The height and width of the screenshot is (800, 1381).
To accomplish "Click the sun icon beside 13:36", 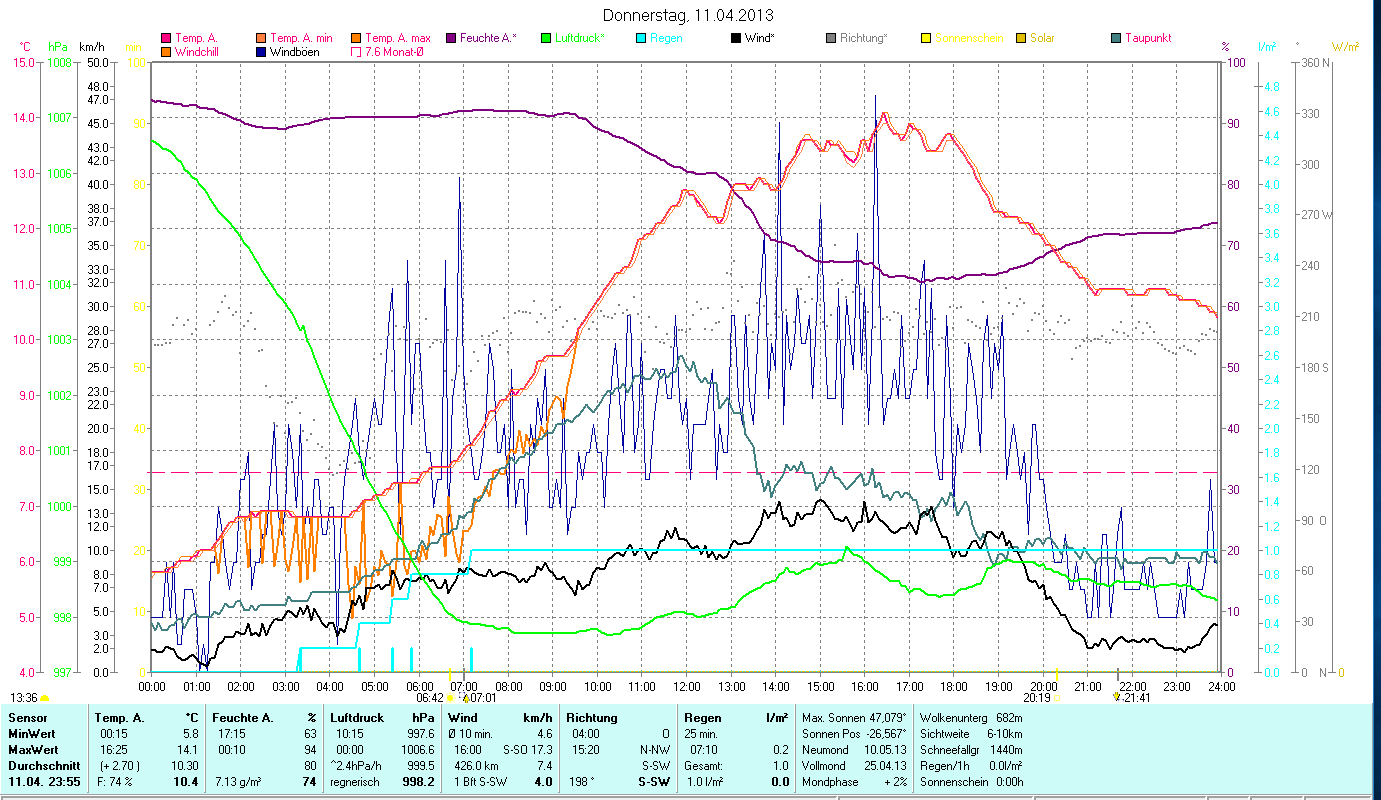I will click(45, 698).
